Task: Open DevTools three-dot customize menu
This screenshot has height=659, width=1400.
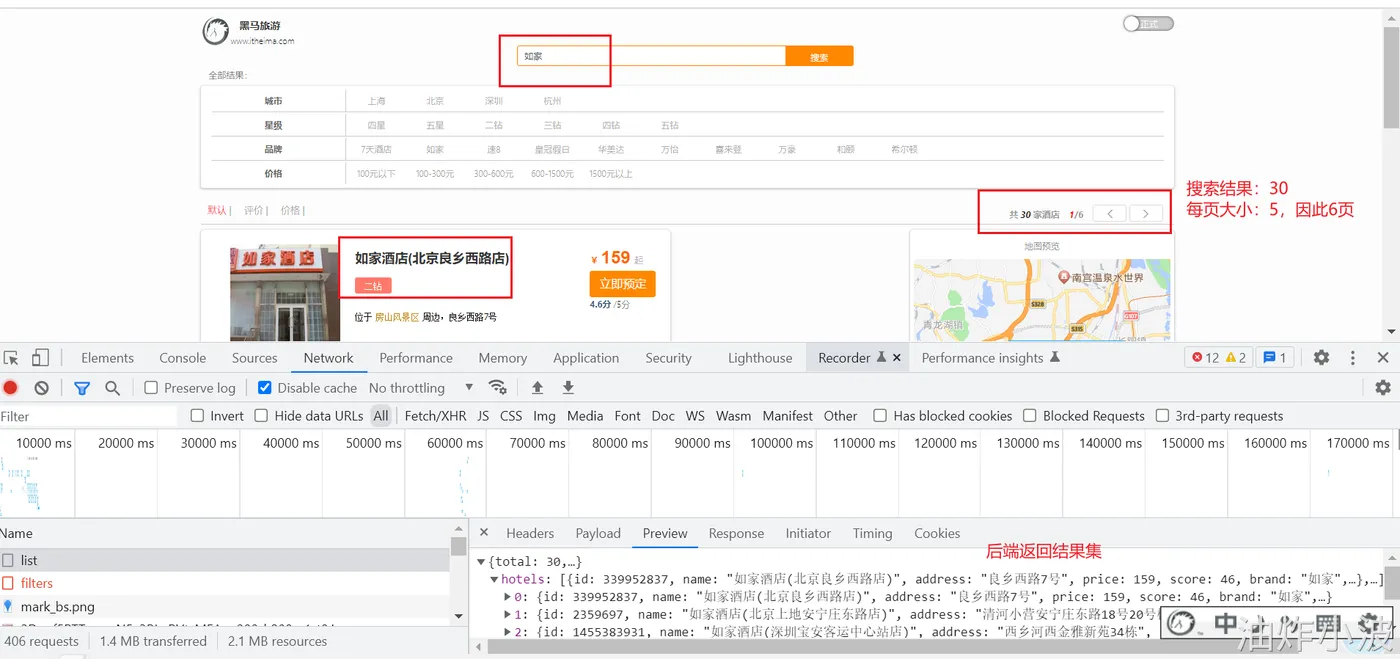Action: 1353,358
